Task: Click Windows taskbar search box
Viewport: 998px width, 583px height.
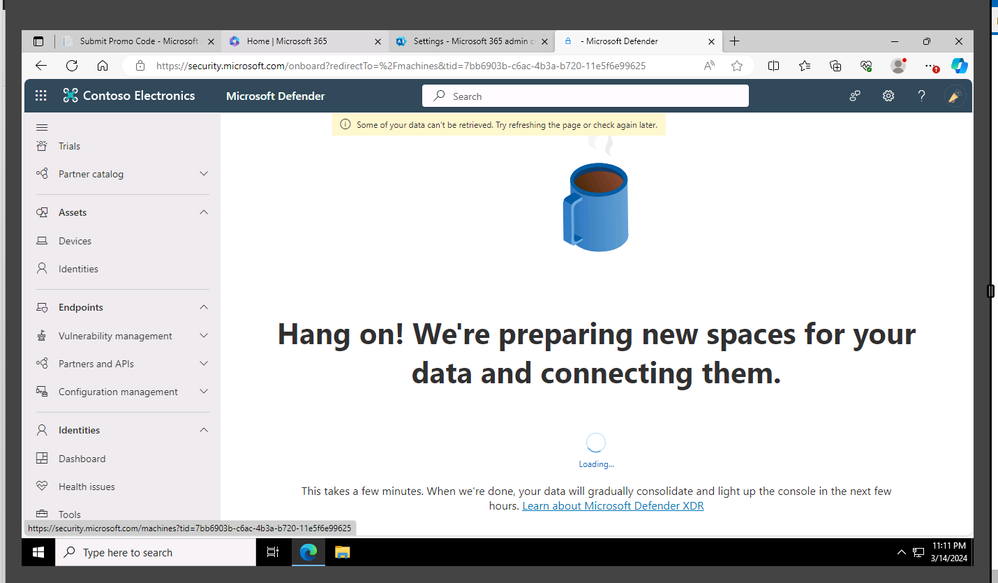Action: (155, 552)
